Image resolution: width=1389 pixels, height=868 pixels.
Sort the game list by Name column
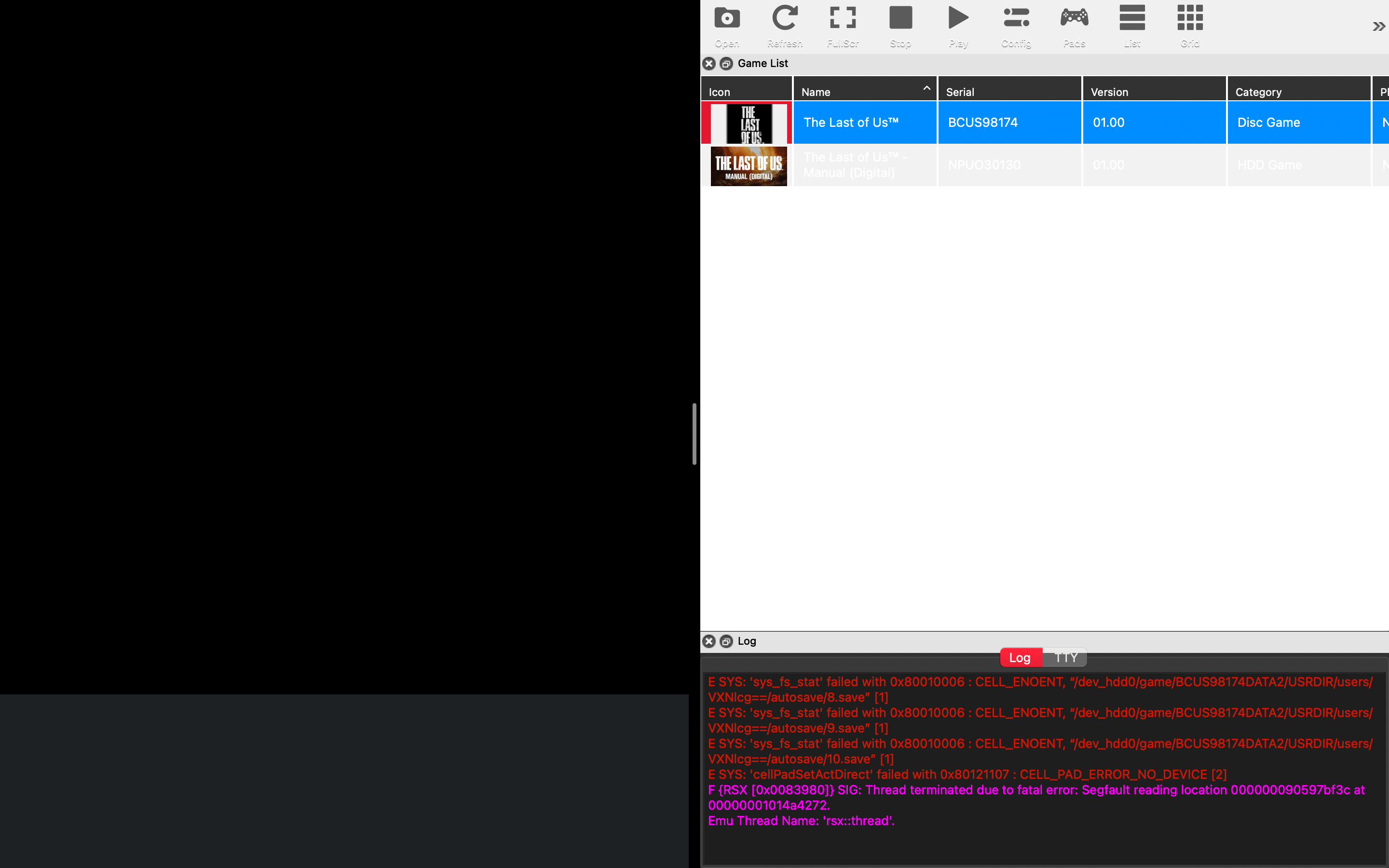coord(864,92)
